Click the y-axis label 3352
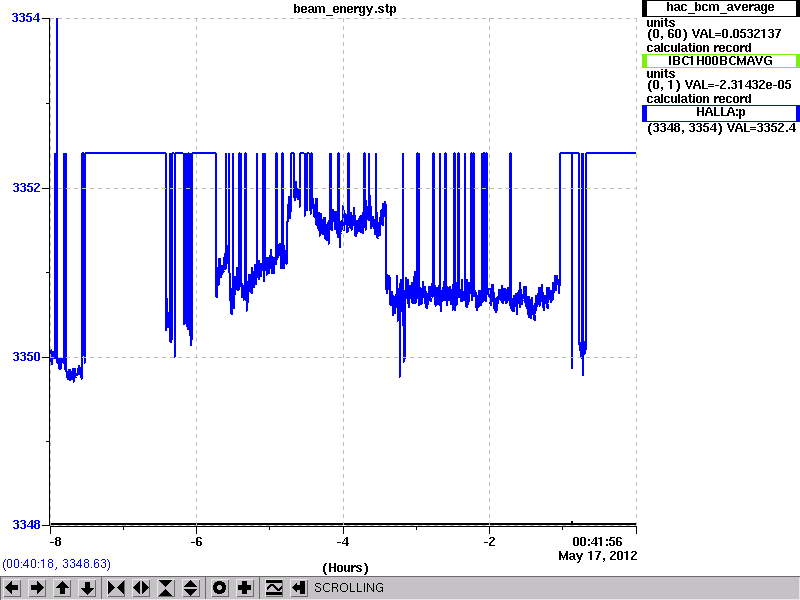Screen dimensions: 800x600 [x=26, y=188]
